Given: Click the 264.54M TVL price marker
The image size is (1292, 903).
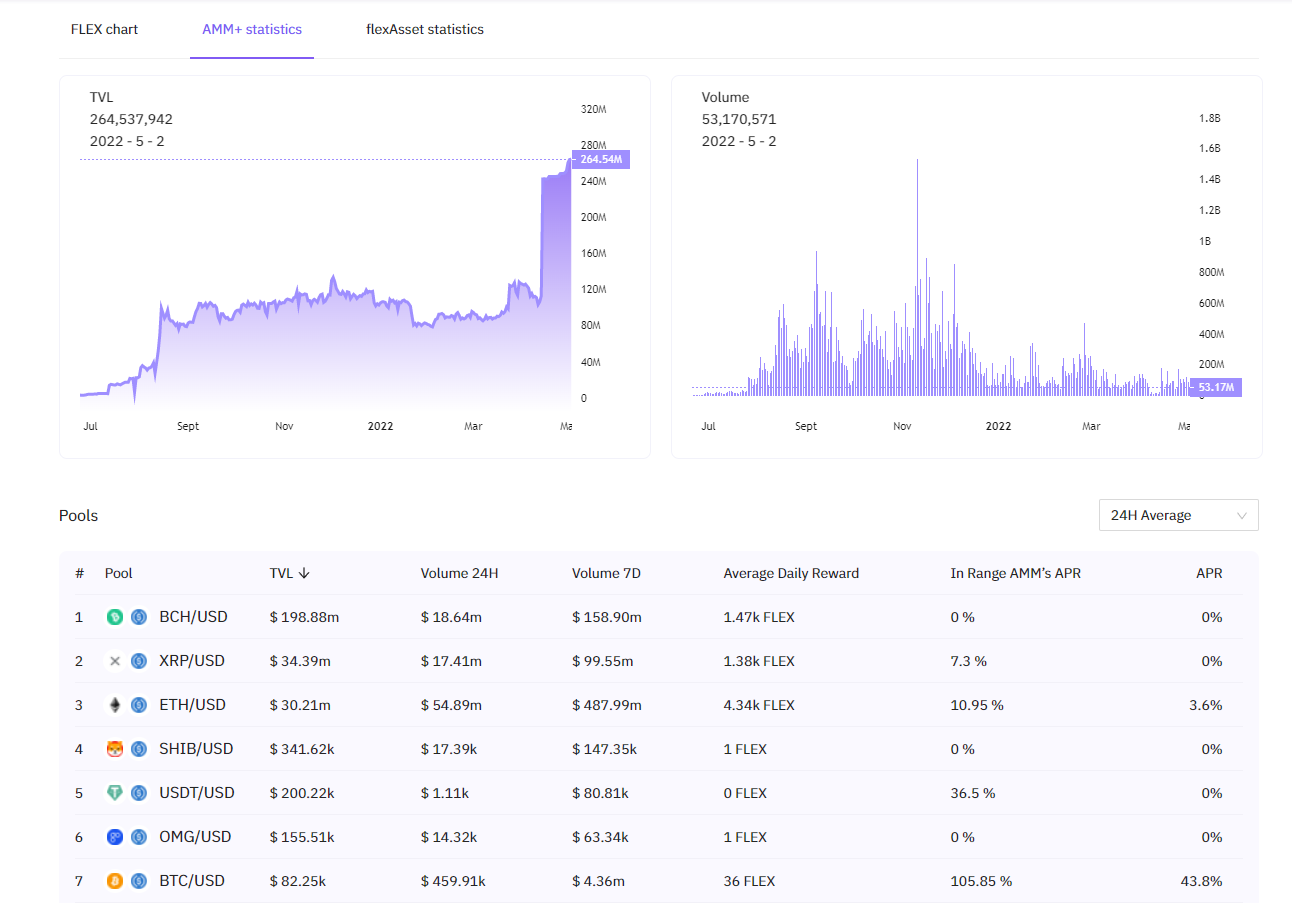Looking at the screenshot, I should click(600, 159).
